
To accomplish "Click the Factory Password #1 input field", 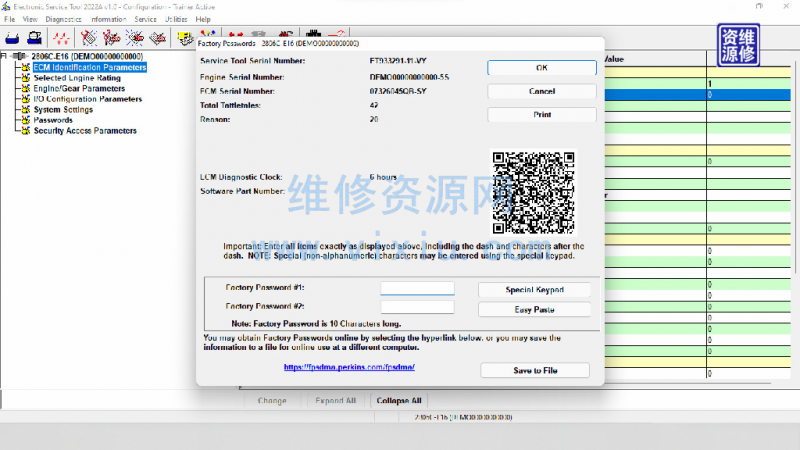I will click(x=417, y=289).
